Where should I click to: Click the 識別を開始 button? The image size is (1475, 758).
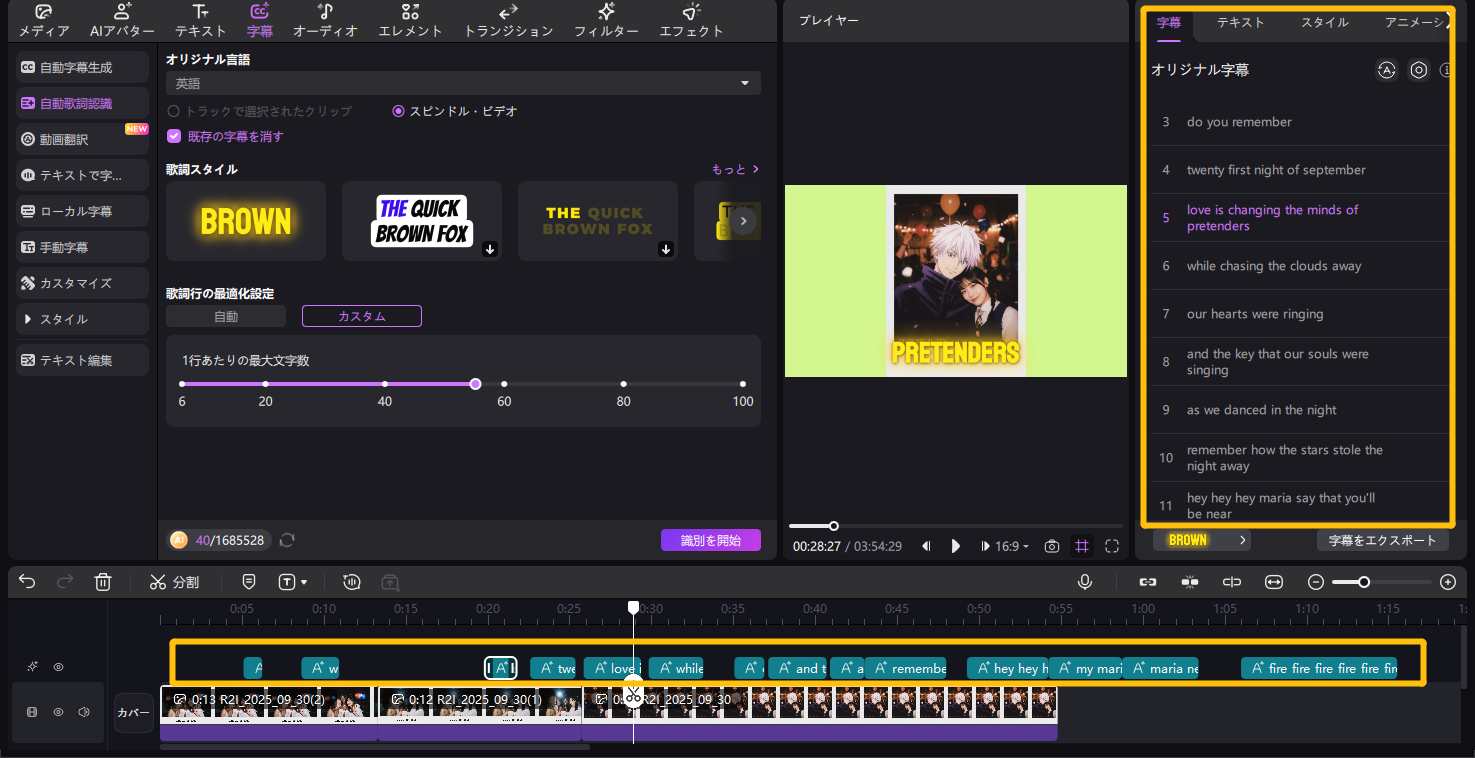point(710,540)
